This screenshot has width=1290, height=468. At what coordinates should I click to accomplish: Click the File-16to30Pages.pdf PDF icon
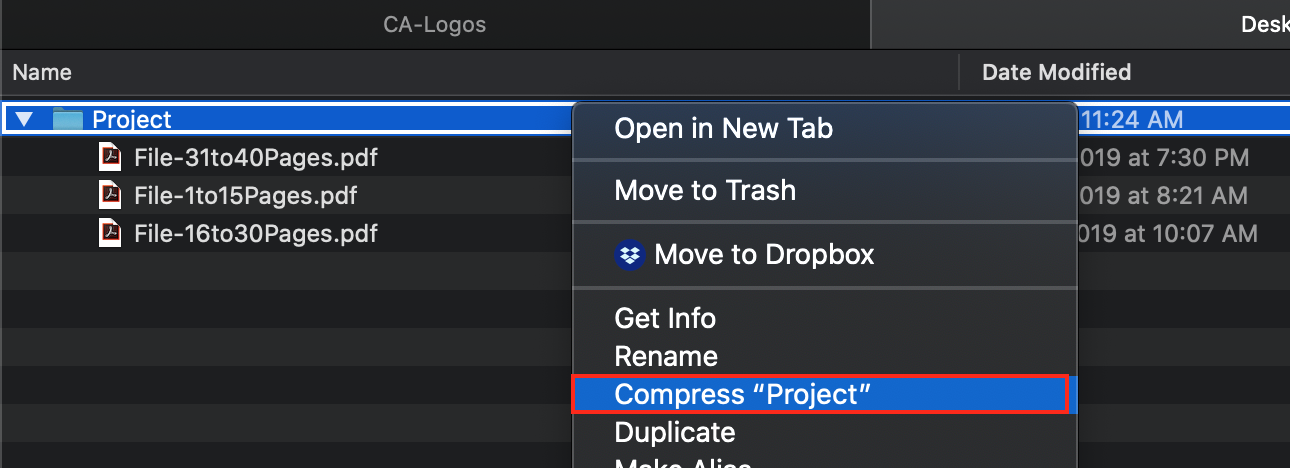(110, 233)
